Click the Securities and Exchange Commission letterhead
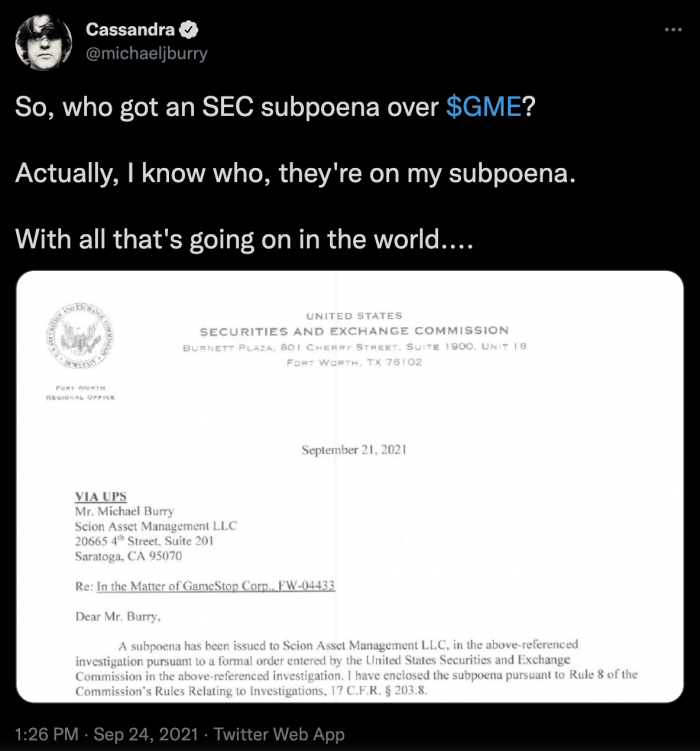This screenshot has width=700, height=751. (x=354, y=331)
